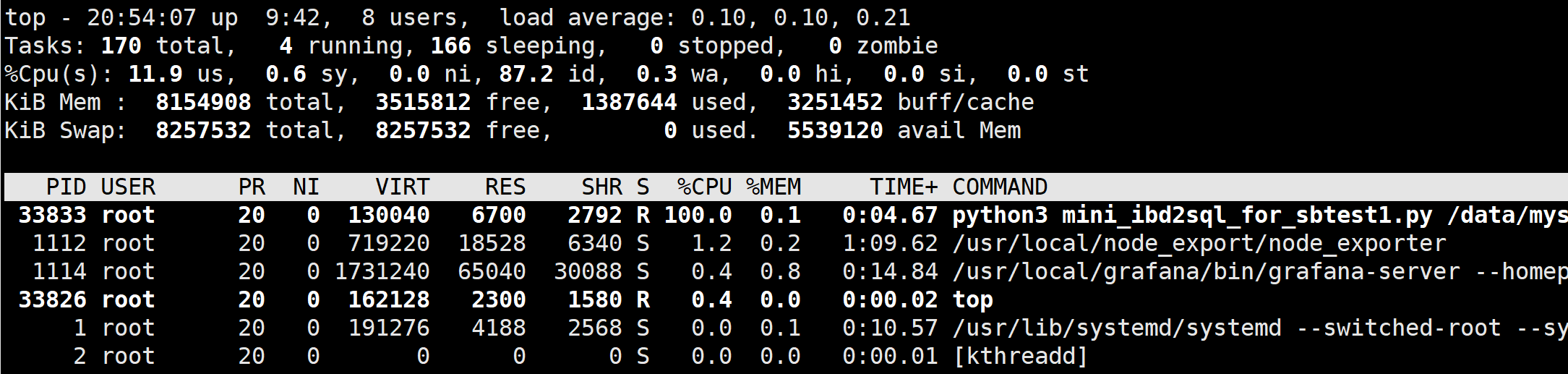The image size is (1568, 374).
Task: Click the 1:09.62 TIME+ value
Action: 890,243
